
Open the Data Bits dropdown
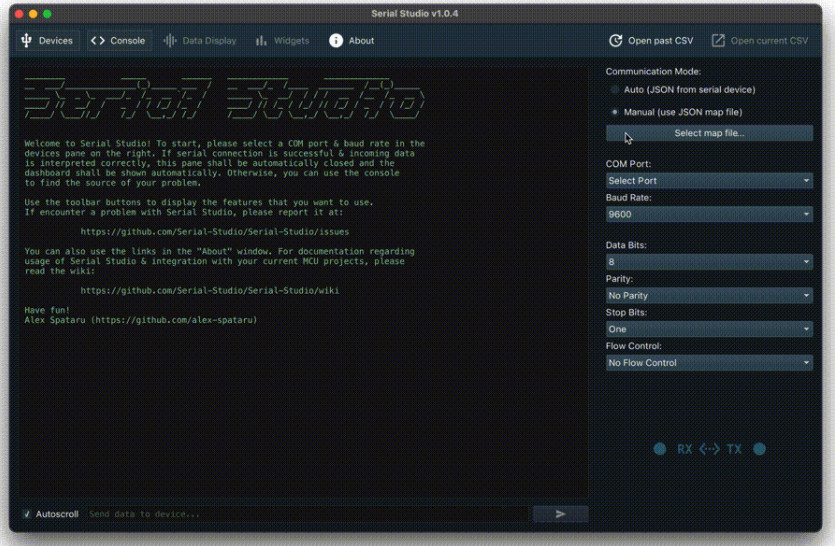coord(709,262)
